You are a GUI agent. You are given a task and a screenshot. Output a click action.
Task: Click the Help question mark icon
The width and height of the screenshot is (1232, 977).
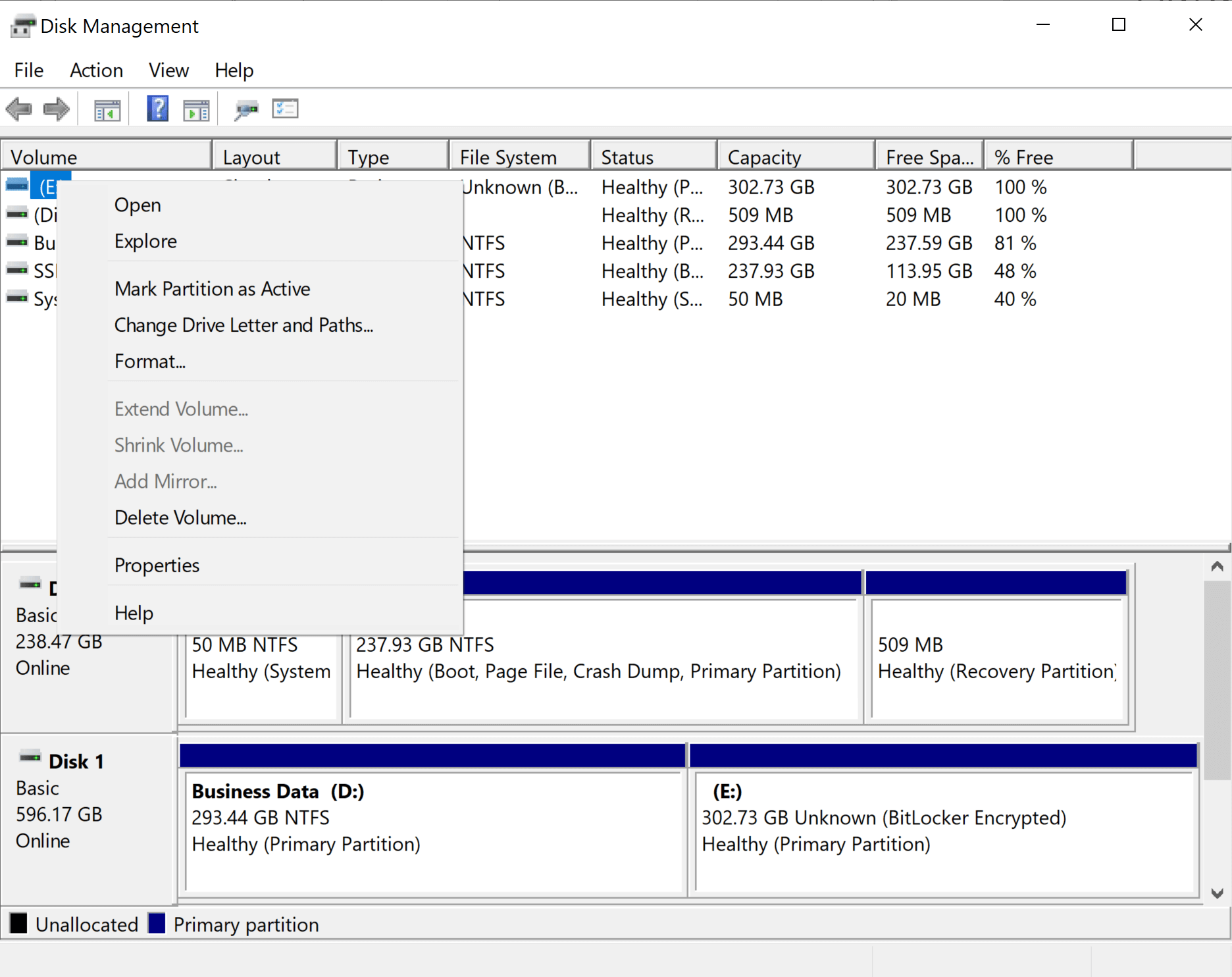click(x=157, y=109)
